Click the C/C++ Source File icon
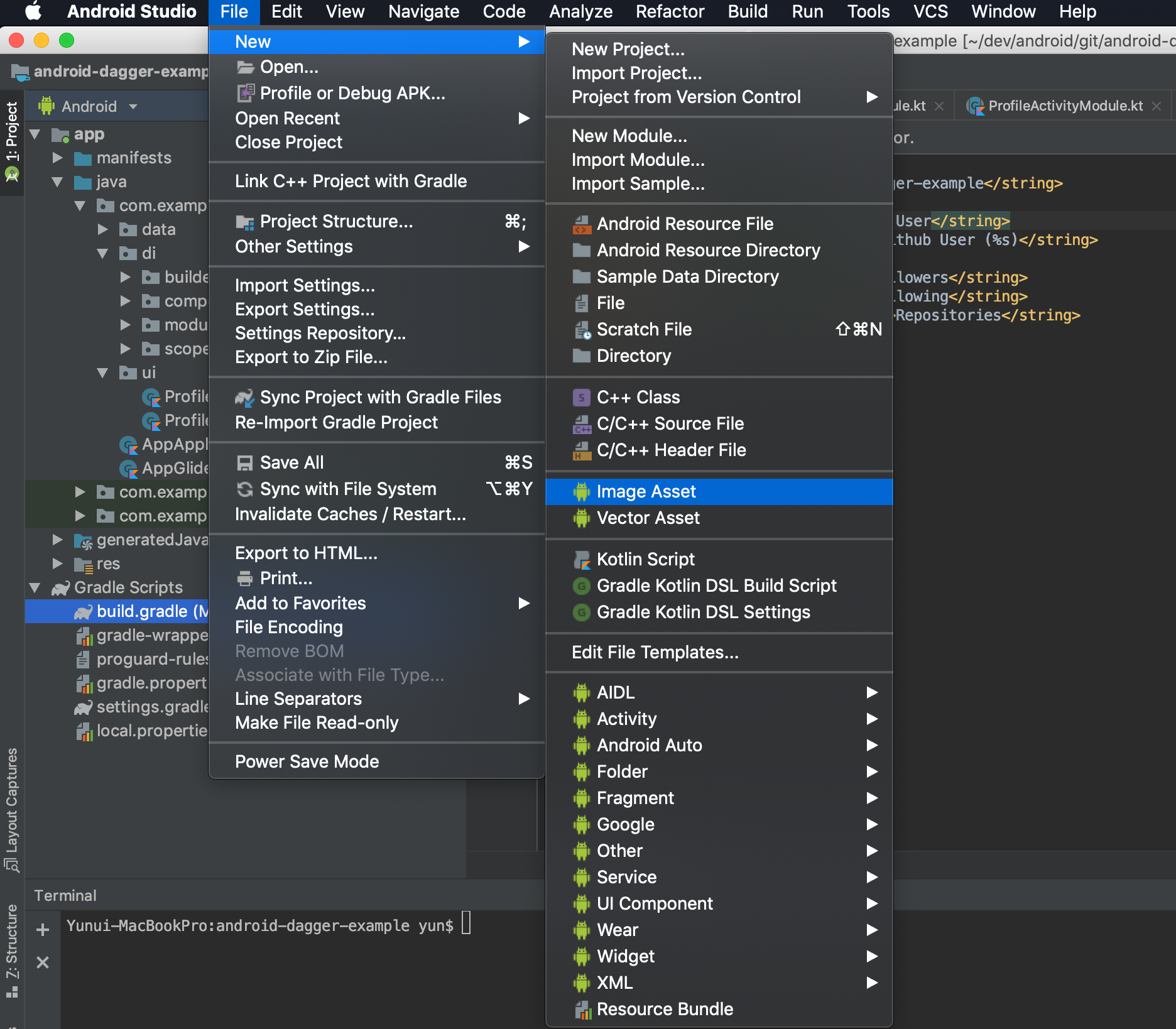1176x1029 pixels. (582, 424)
